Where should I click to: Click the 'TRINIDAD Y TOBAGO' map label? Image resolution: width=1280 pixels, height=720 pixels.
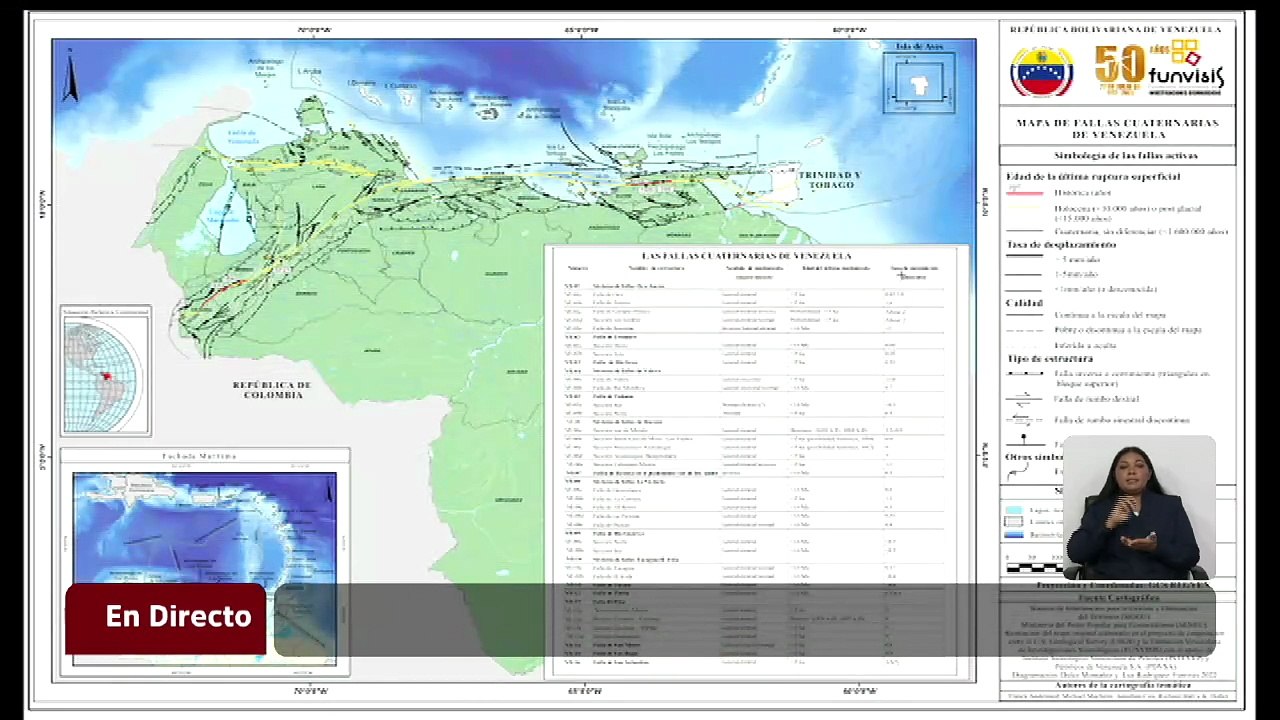pyautogui.click(x=830, y=180)
